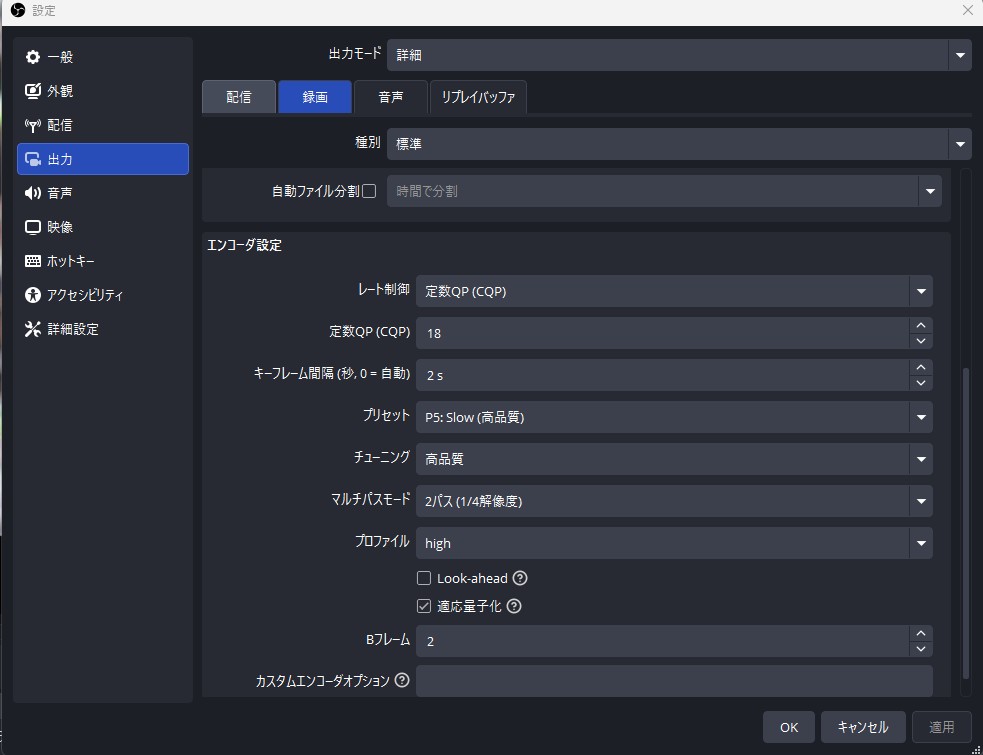
Task: Open the レート制御 dropdown
Action: click(675, 291)
